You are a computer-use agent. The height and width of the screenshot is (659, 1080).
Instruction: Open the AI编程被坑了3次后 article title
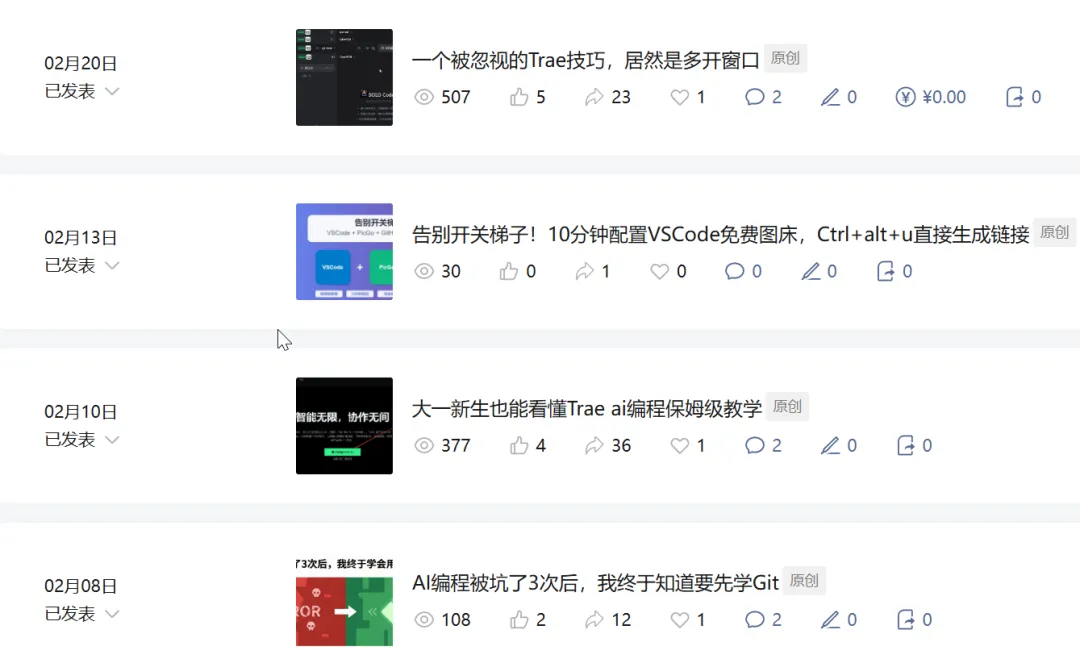tap(595, 583)
